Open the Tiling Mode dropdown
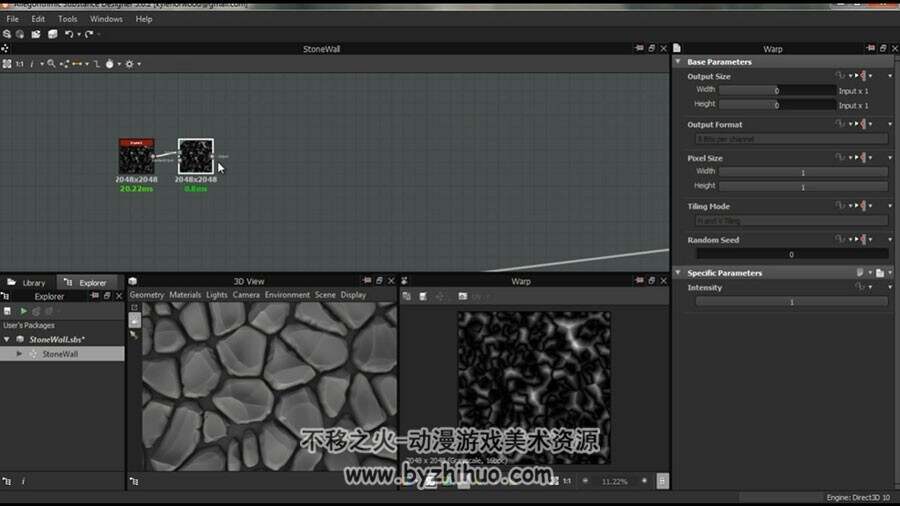This screenshot has height=506, width=900. (x=792, y=220)
